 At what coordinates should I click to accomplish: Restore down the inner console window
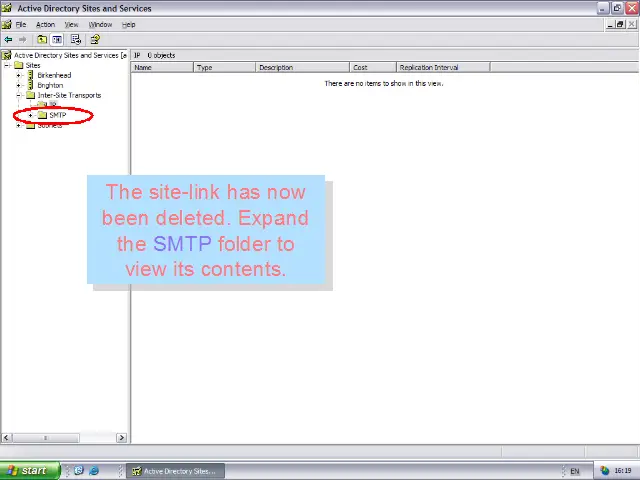click(x=620, y=24)
